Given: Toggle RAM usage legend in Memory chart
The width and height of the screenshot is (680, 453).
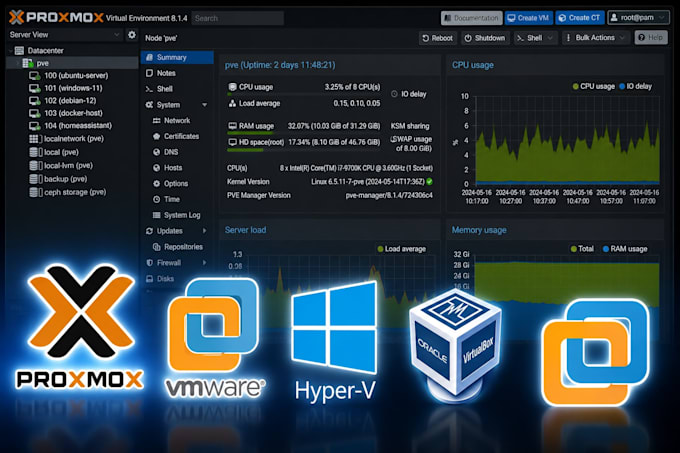Looking at the screenshot, I should pyautogui.click(x=625, y=249).
